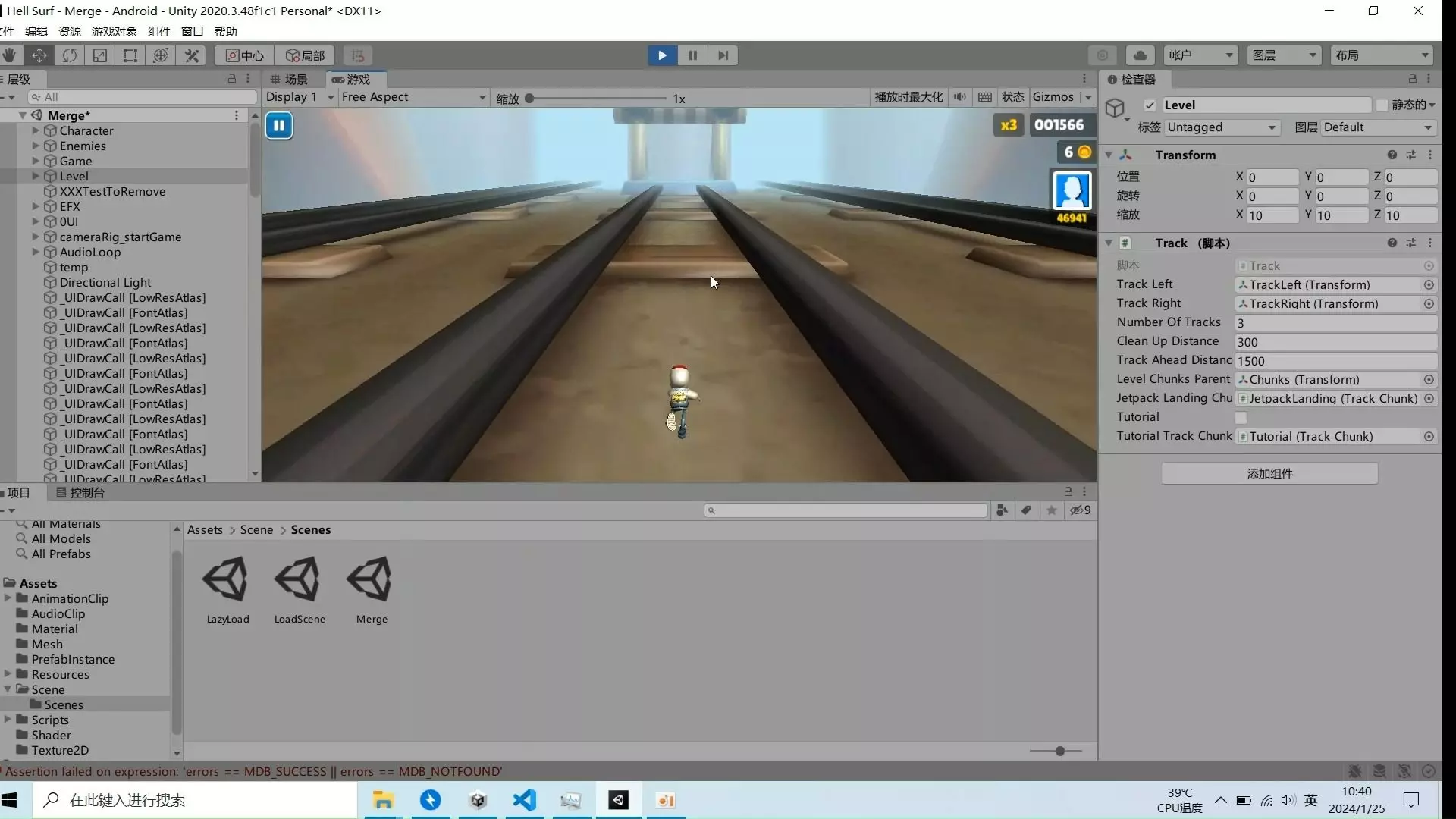
Task: Toggle the Level object active checkbox
Action: click(1150, 105)
